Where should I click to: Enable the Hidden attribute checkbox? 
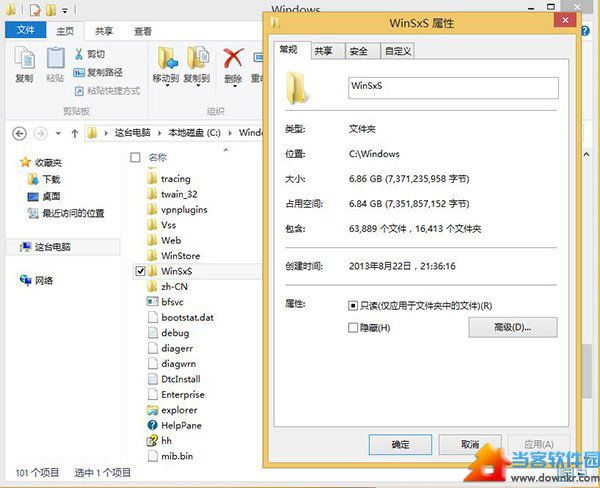pos(353,328)
